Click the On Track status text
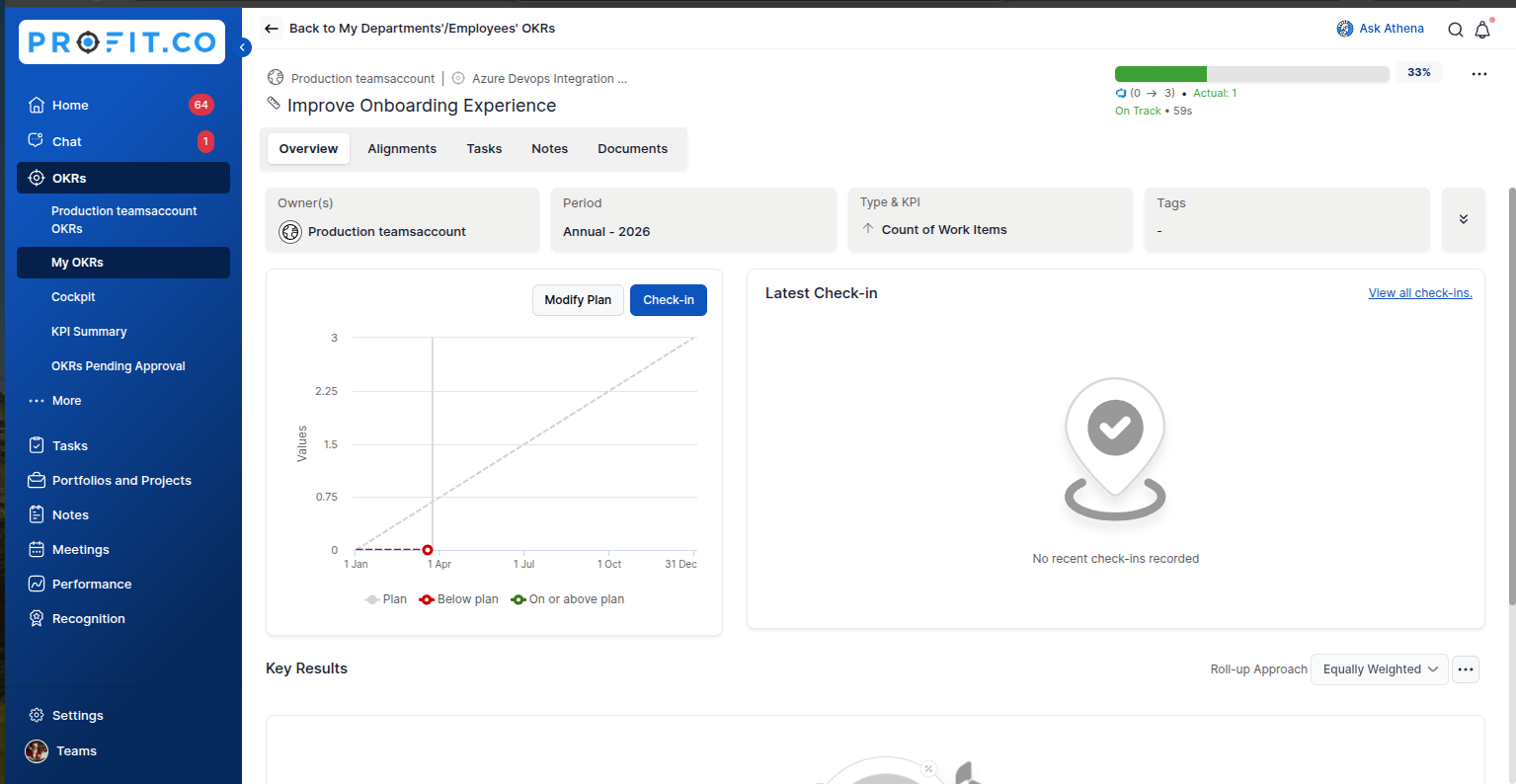 coord(1138,112)
